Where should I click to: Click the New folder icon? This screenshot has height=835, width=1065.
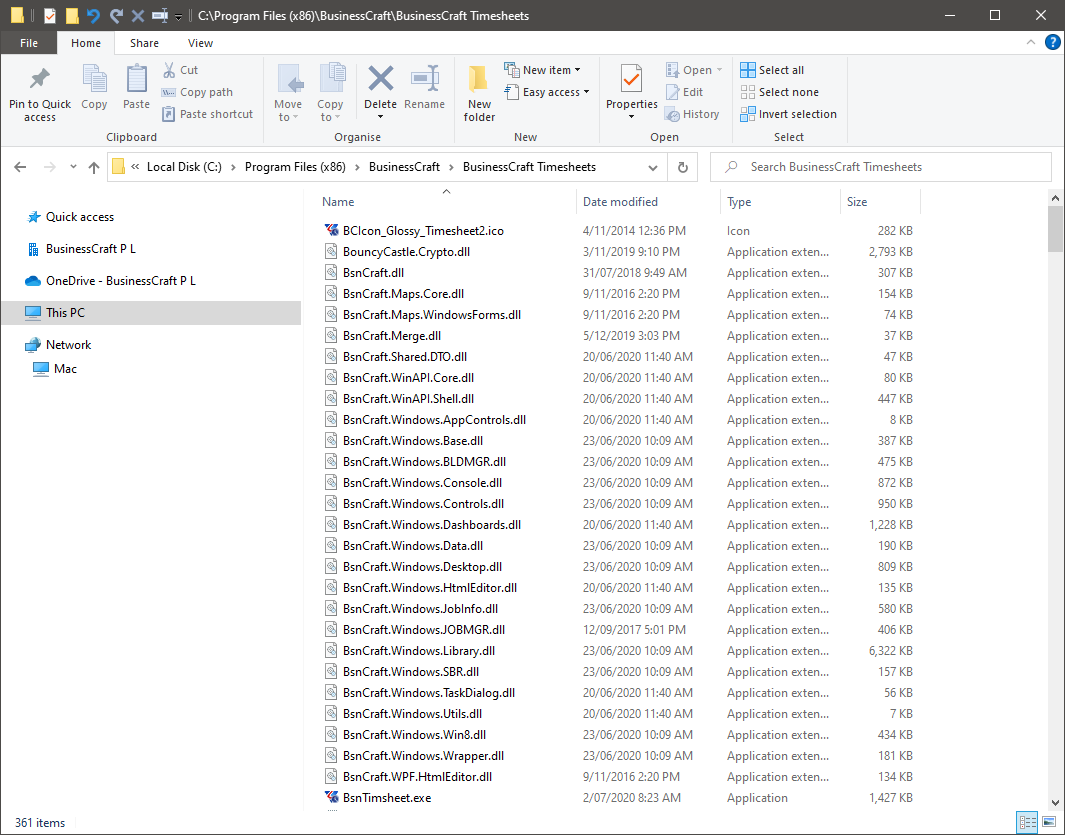coord(479,80)
